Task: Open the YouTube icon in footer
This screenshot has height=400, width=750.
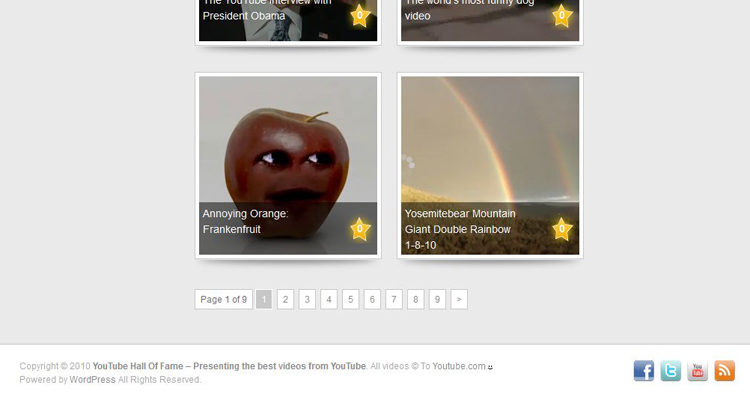Action: (697, 371)
